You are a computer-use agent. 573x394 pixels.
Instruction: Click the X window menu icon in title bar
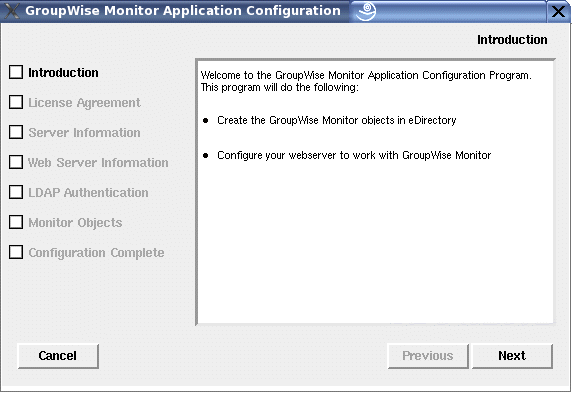click(x=11, y=11)
